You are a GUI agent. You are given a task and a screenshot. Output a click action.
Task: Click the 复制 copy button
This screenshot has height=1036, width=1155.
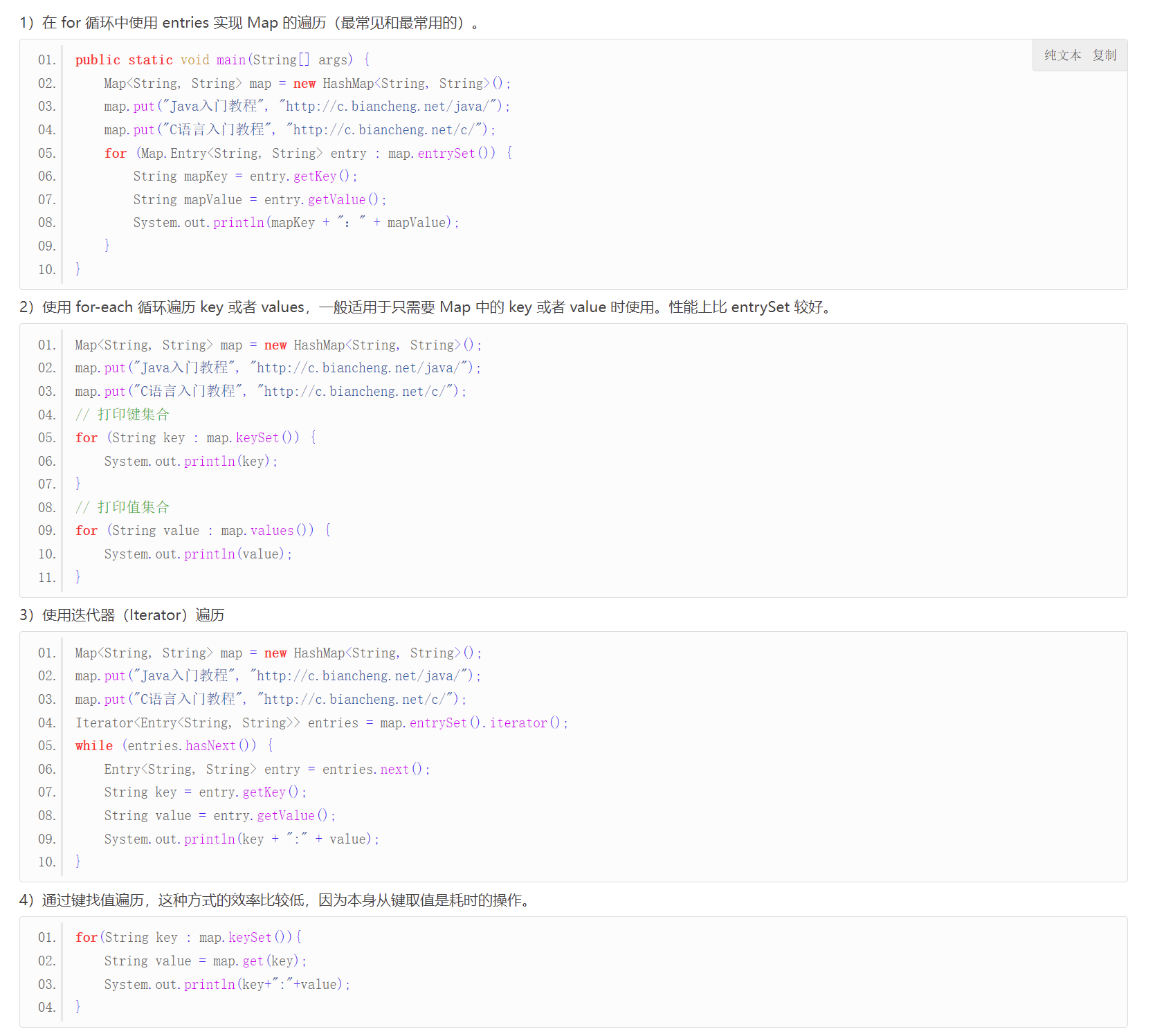pyautogui.click(x=1104, y=55)
